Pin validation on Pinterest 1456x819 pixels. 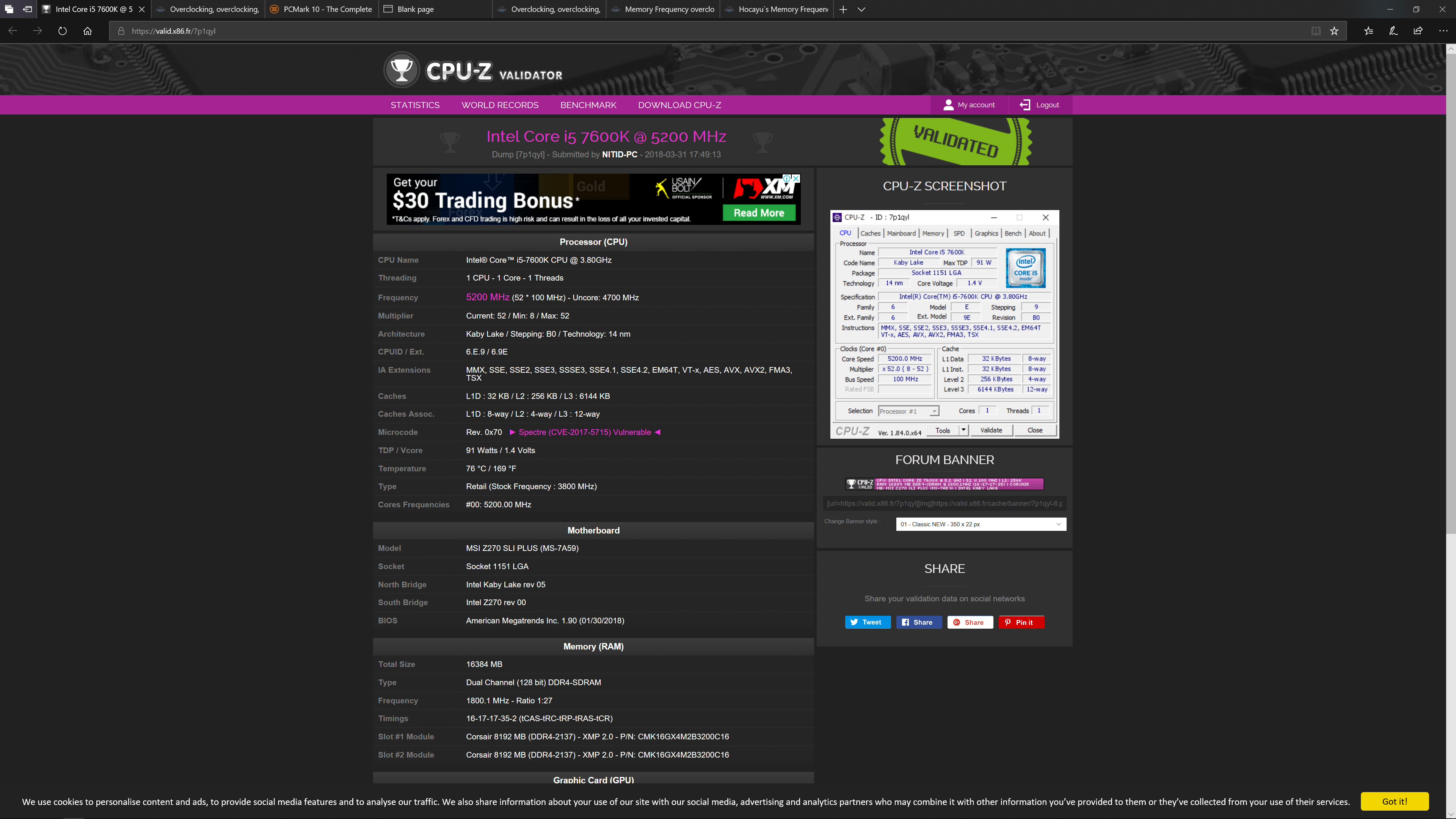(x=1021, y=622)
